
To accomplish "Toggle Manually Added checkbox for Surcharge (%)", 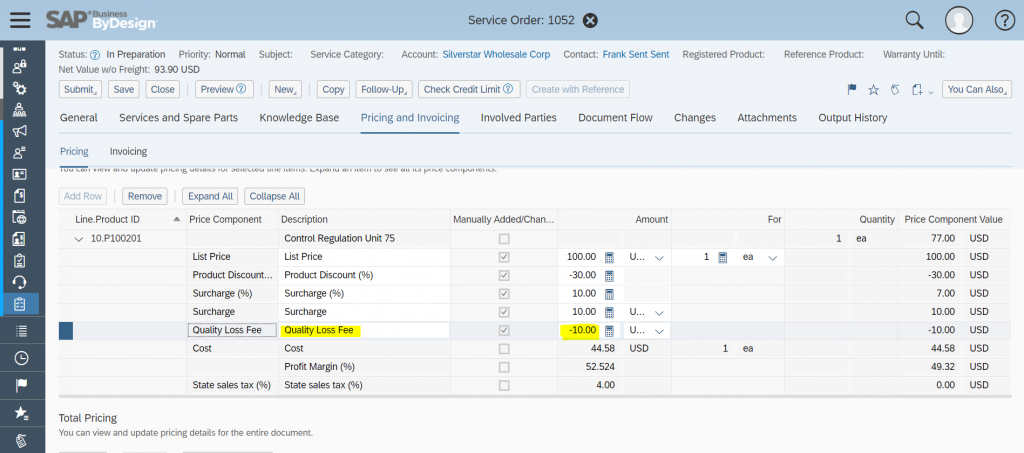I will (504, 294).
